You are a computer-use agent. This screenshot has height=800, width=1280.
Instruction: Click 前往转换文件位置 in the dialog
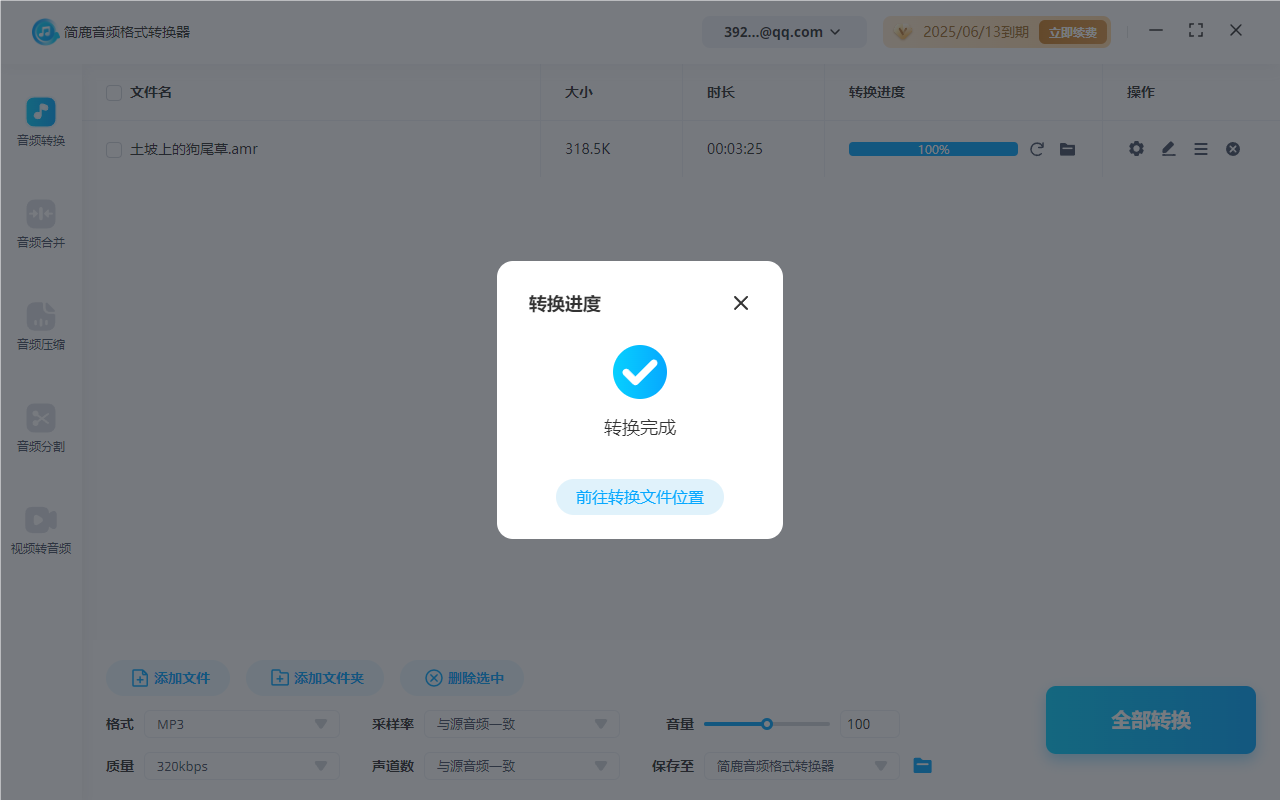(639, 497)
